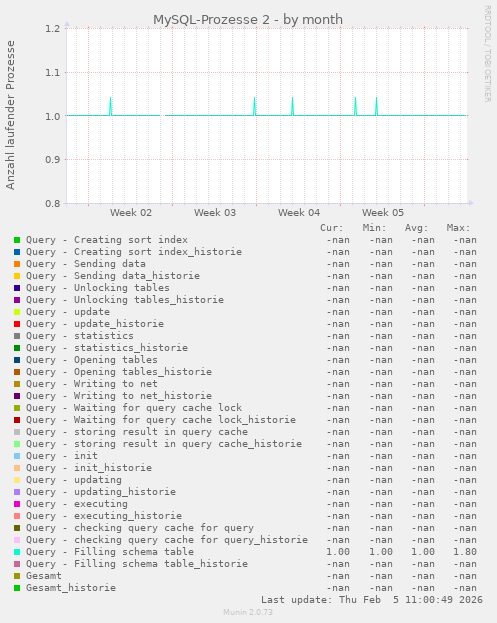
Task: Click the label Waiting for query cache lock
Action: coord(158,408)
